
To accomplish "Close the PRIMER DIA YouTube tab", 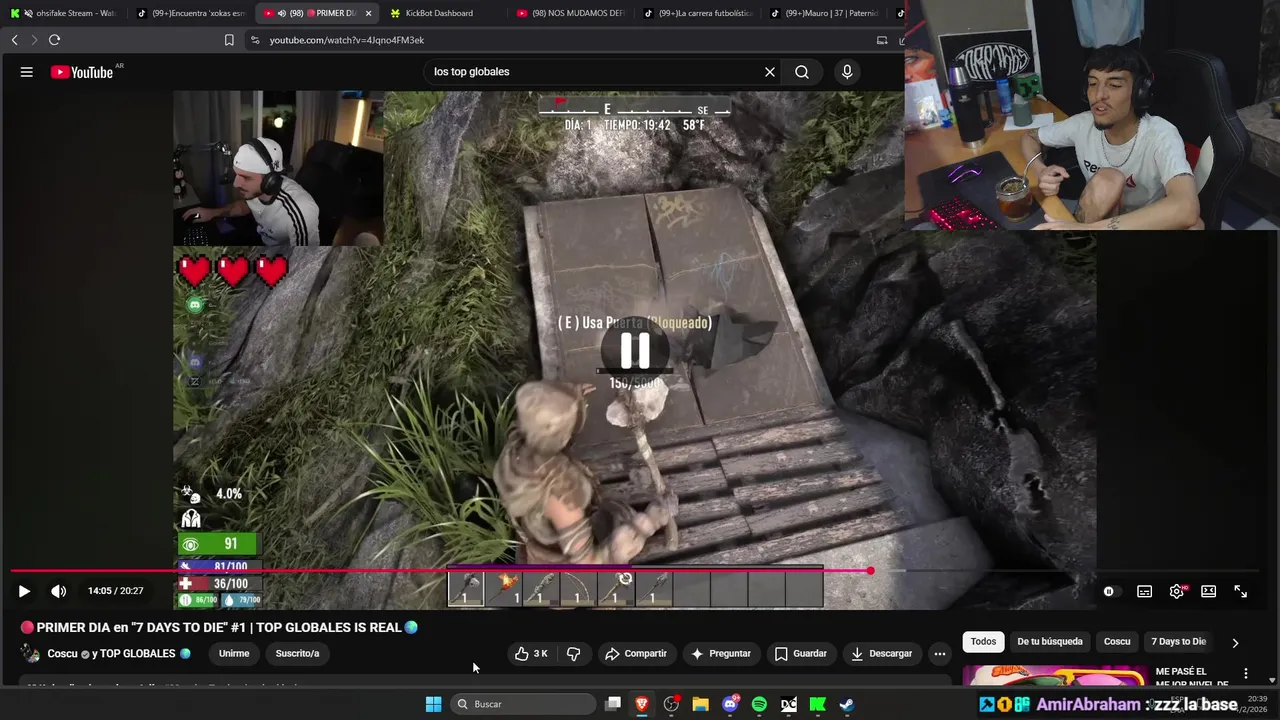I will point(368,13).
